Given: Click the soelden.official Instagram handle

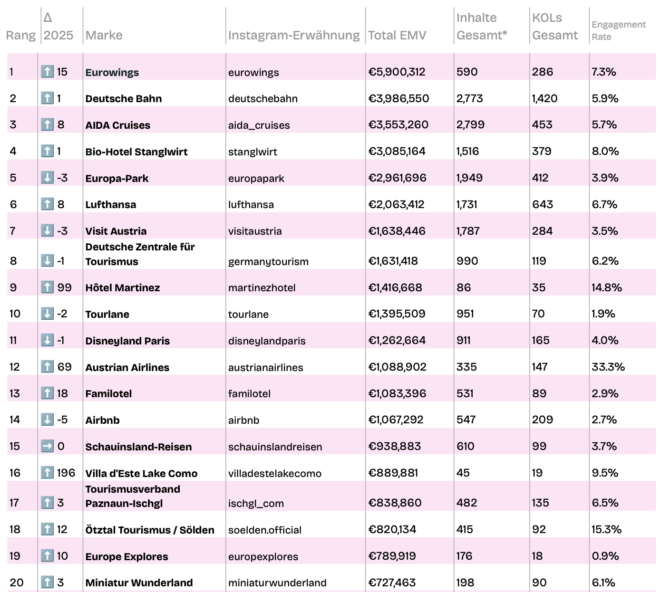Looking at the screenshot, I should [265, 530].
